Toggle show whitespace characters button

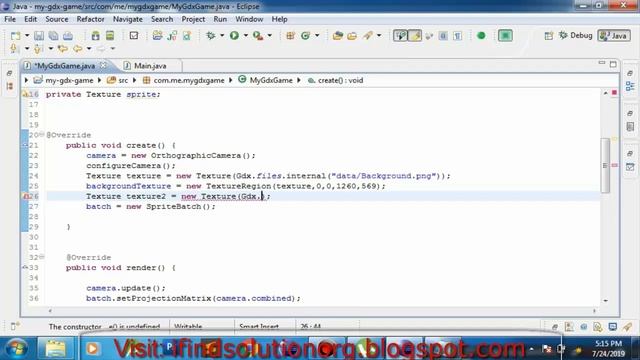pyautogui.click(x=458, y=36)
